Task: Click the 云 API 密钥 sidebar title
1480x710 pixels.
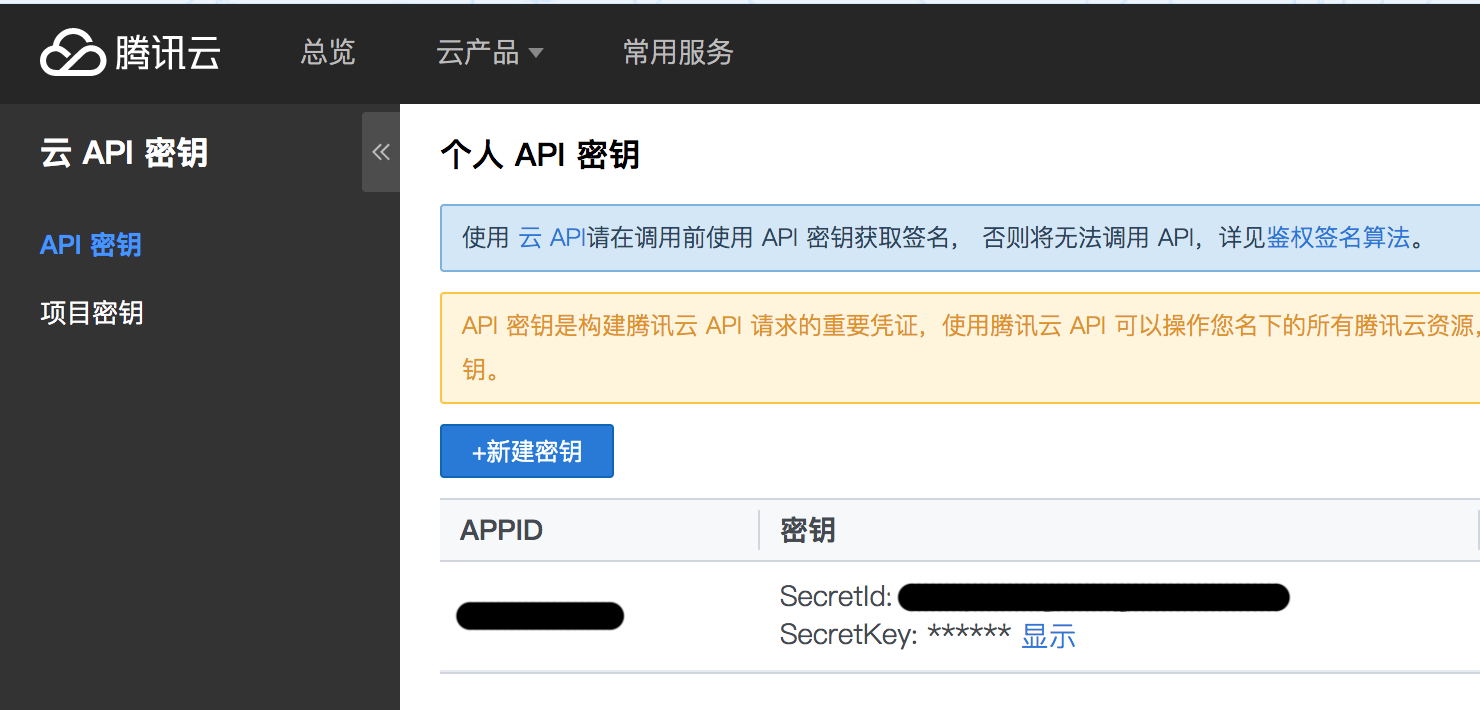Action: pyautogui.click(x=124, y=153)
